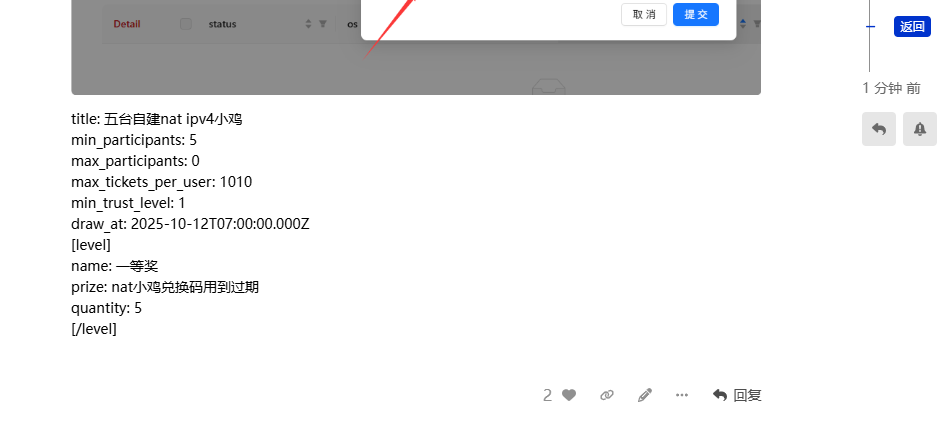Click the blue sort arrows near 提交

click(743, 24)
